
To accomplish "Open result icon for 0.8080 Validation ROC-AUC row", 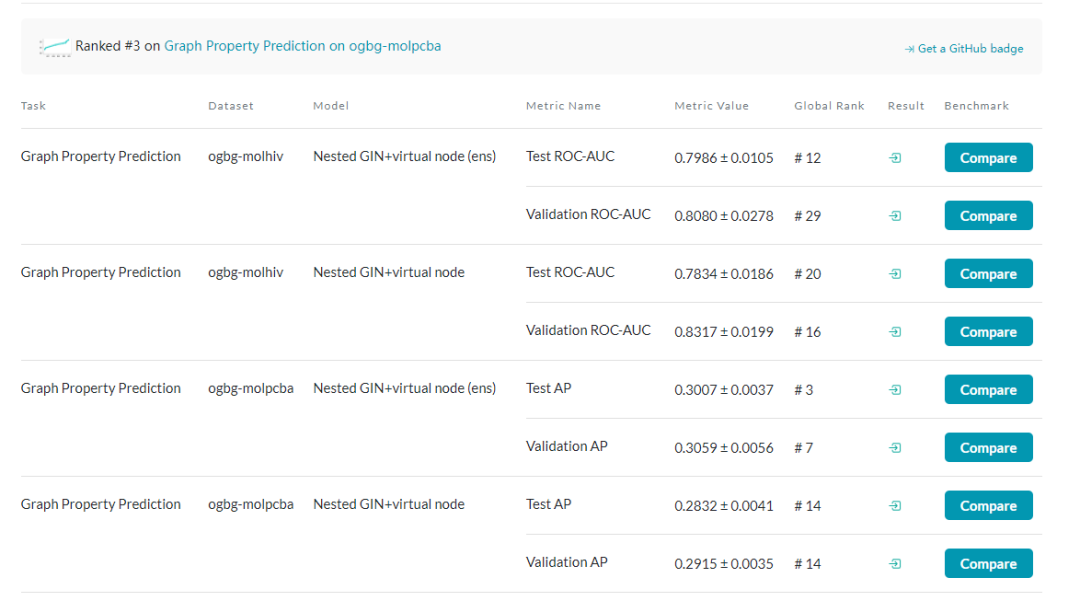I will [x=895, y=216].
